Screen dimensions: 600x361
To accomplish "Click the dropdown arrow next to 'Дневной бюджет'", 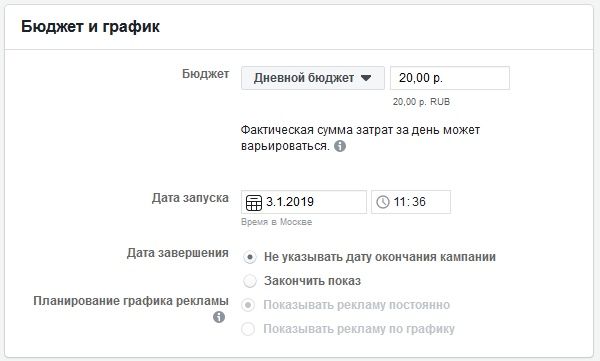I will pyautogui.click(x=366, y=78).
